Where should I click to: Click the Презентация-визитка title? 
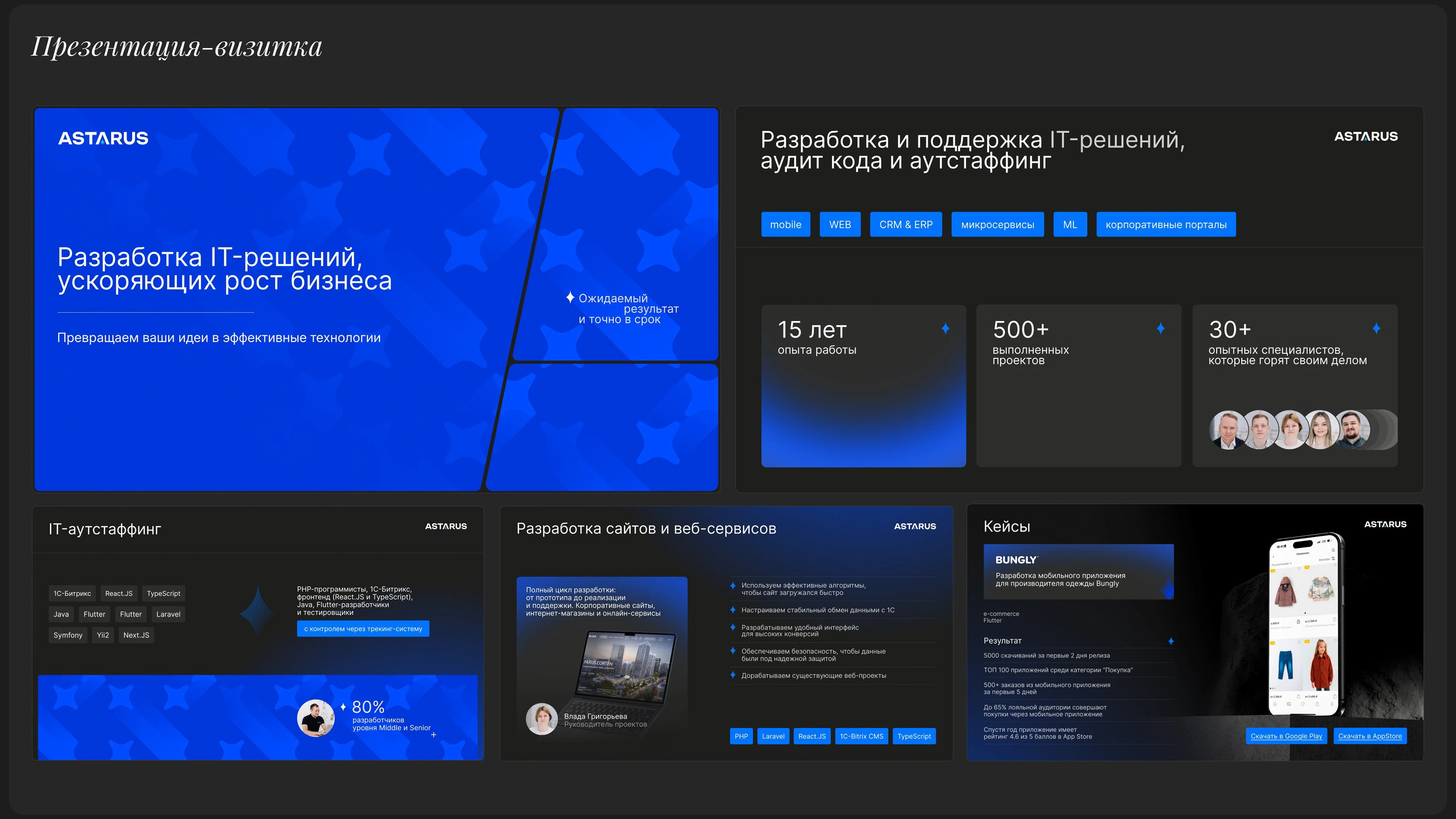click(176, 46)
